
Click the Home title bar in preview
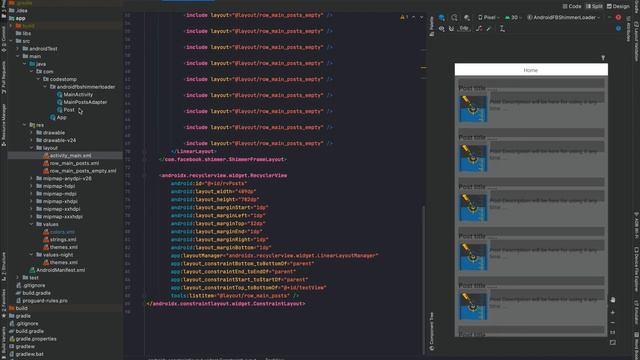coord(531,70)
